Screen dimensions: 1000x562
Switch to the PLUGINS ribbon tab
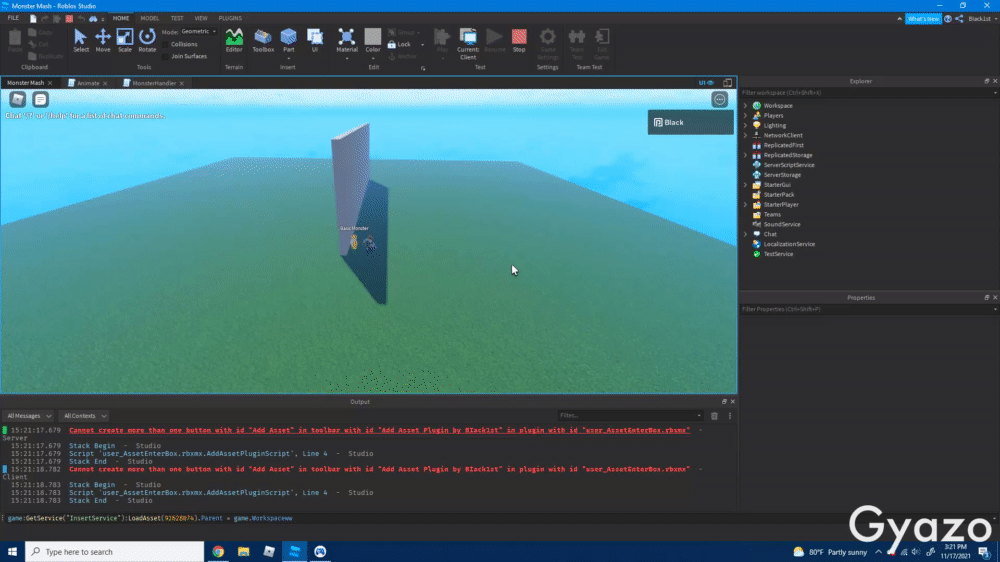230,18
